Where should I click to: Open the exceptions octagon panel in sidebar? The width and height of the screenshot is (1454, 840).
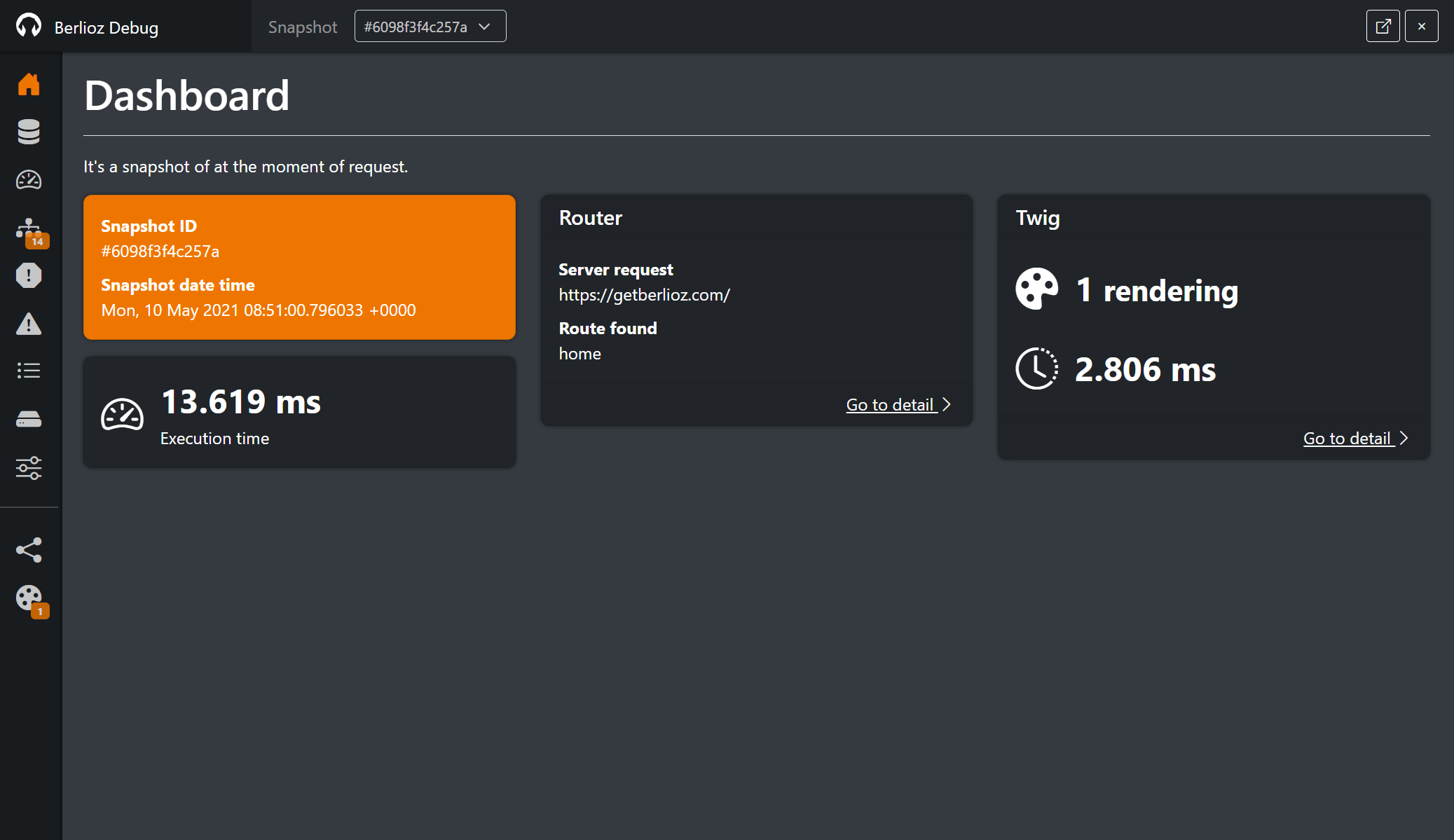pyautogui.click(x=29, y=275)
